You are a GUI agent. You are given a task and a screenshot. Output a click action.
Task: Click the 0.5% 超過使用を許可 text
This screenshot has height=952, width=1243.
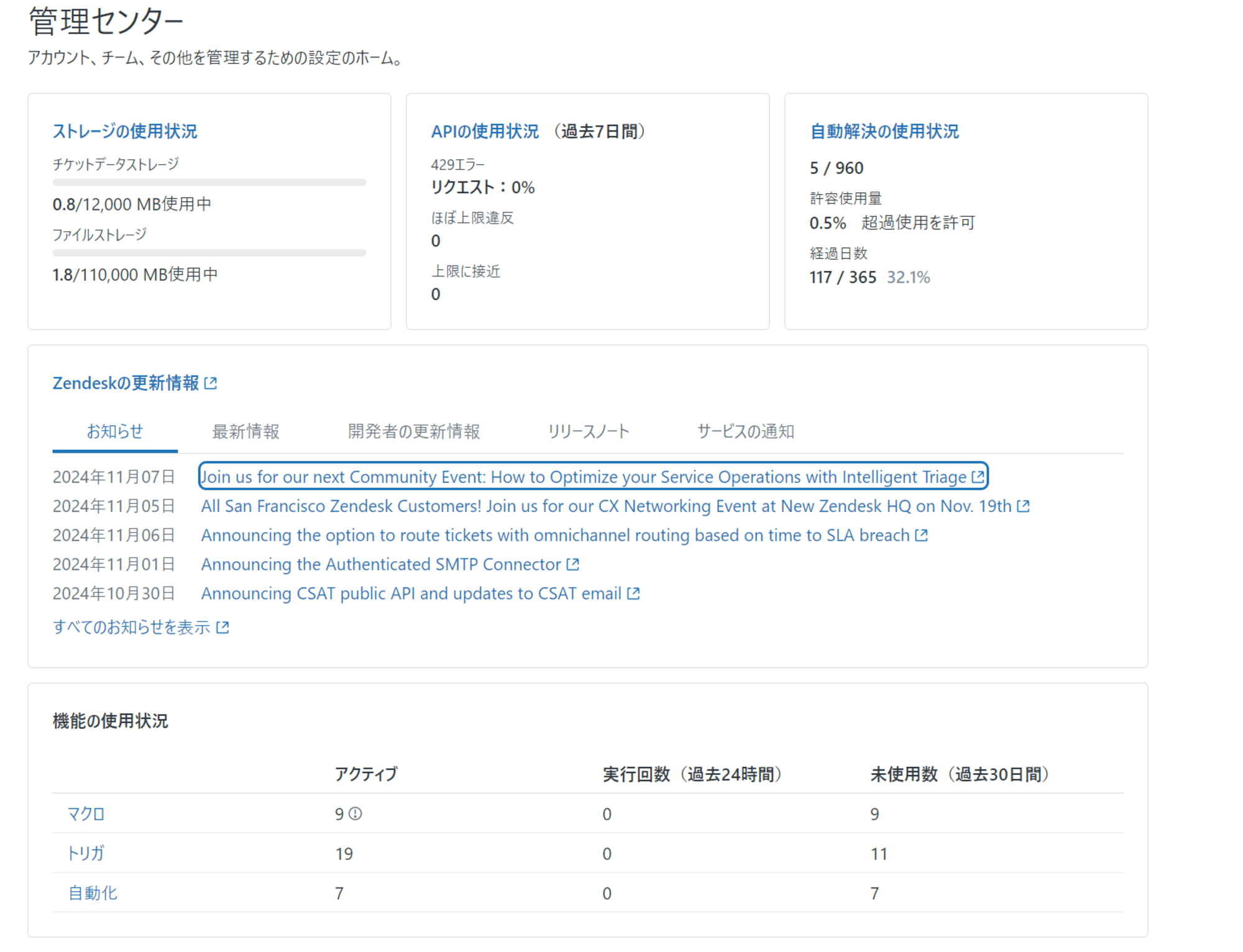(892, 222)
